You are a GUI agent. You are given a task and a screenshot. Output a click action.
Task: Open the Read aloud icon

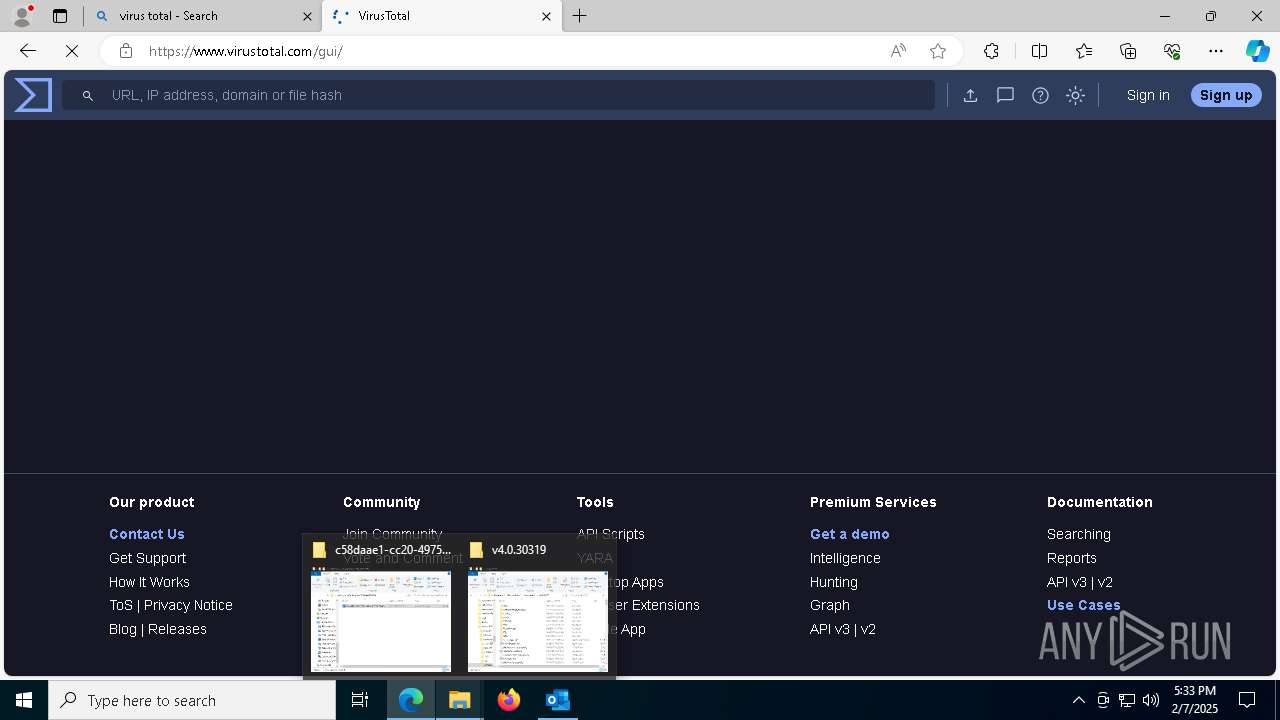[898, 51]
